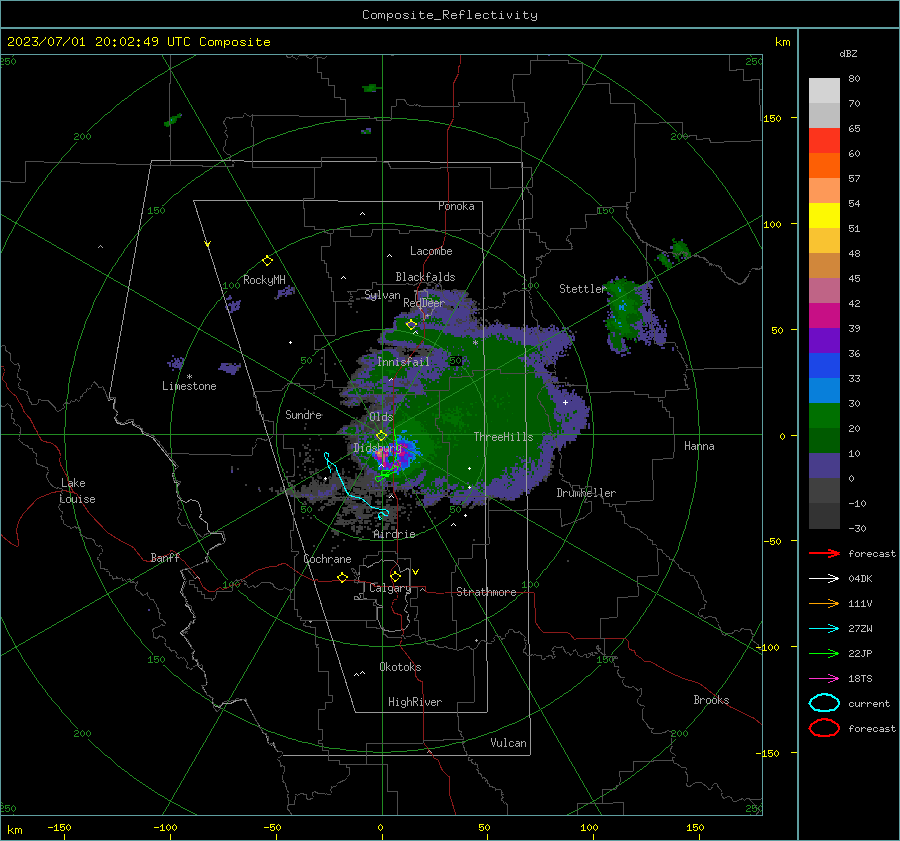Click the yellow diamond marker at Olds center
This screenshot has height=841, width=900.
pos(381,436)
